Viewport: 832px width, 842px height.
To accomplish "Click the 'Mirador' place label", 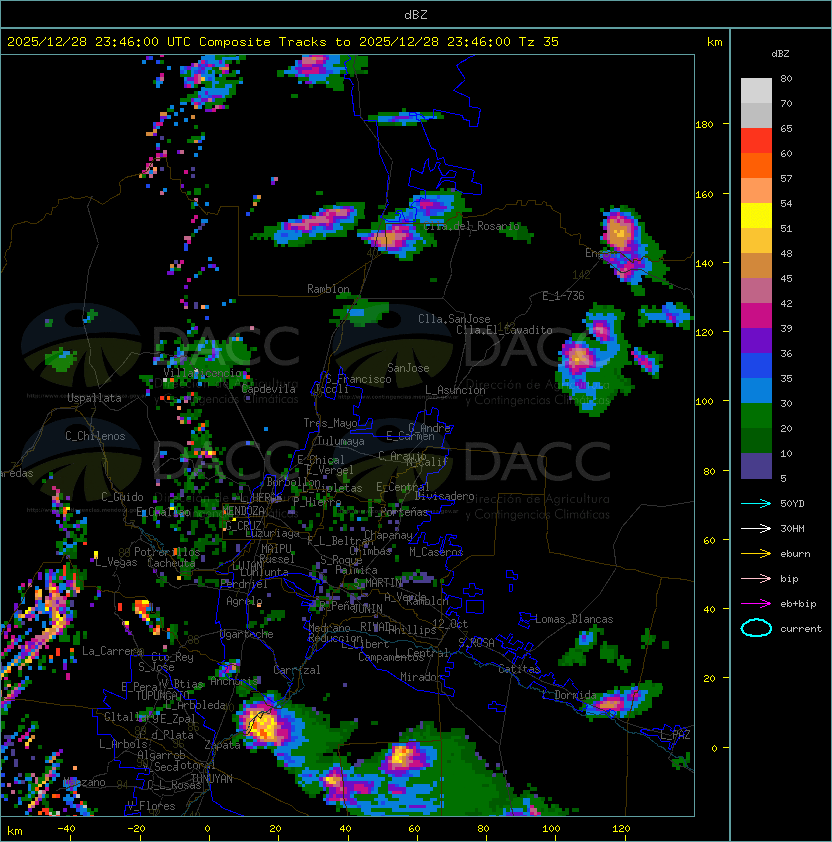I will 421,677.
